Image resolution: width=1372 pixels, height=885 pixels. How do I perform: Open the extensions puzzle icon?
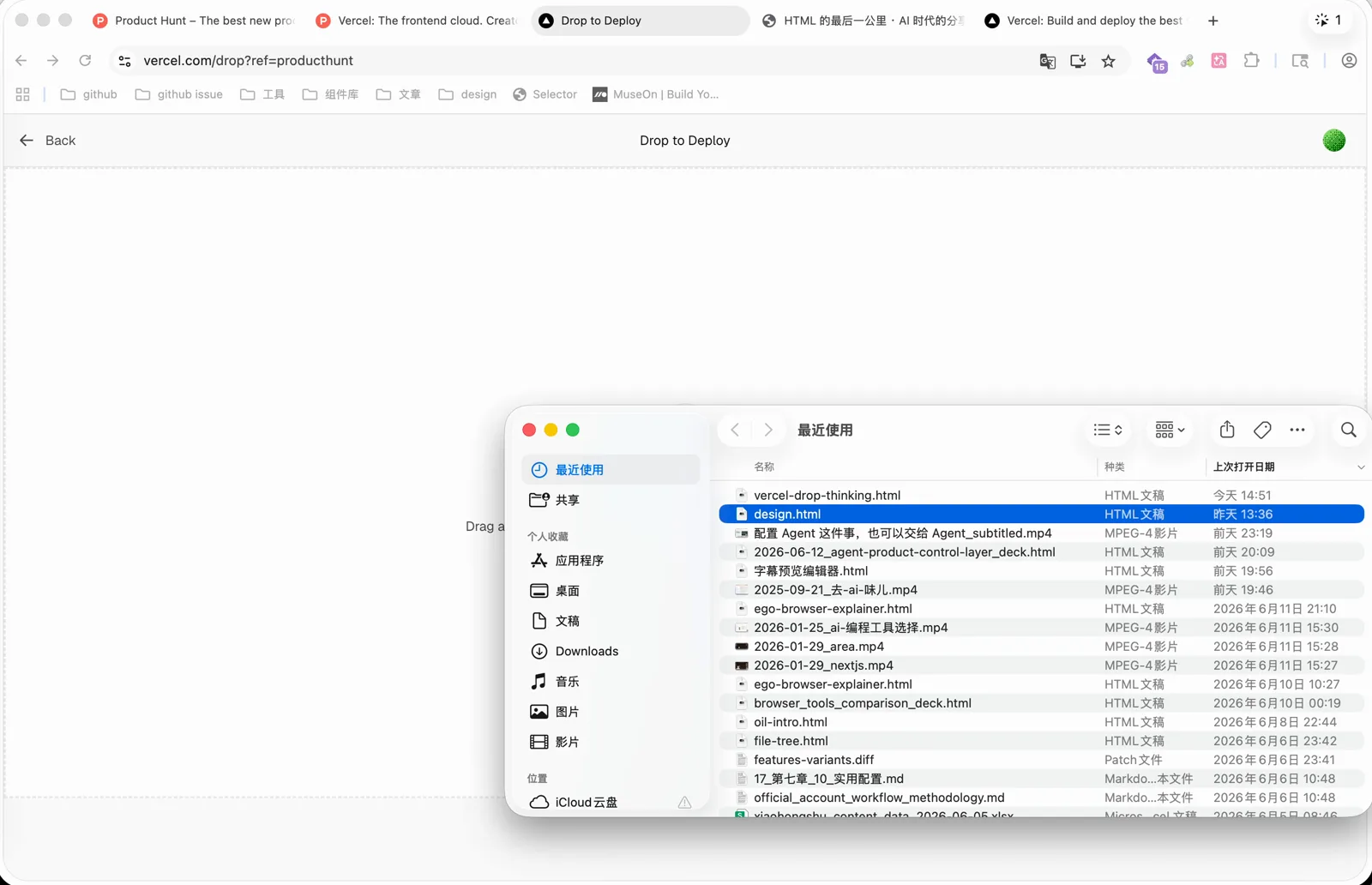pos(1252,61)
